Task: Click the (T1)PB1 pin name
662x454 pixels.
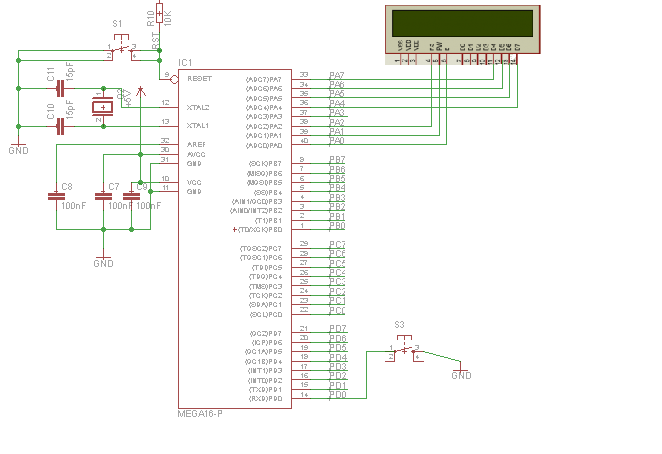Action: pyautogui.click(x=269, y=221)
